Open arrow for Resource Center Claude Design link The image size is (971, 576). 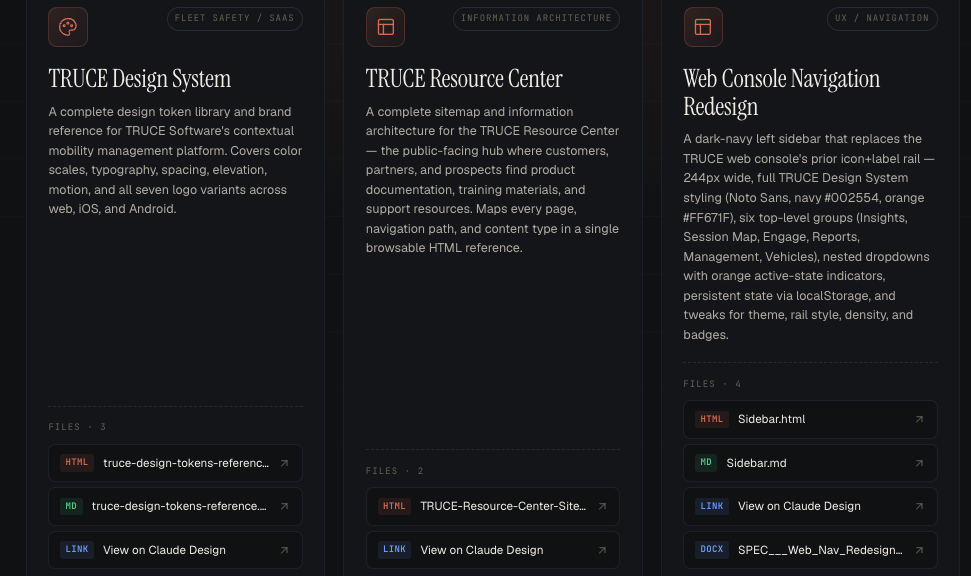click(x=602, y=550)
